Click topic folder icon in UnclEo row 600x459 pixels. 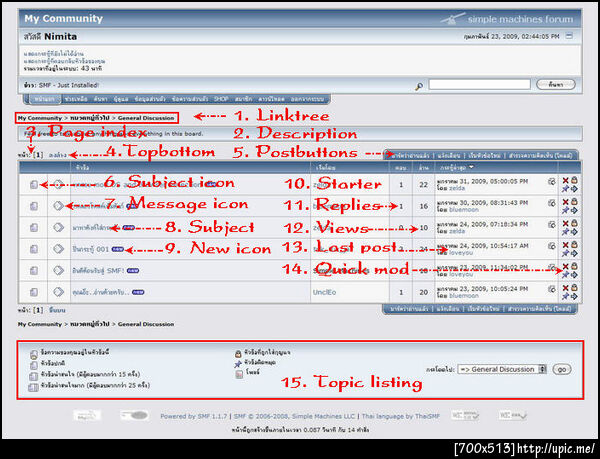(x=34, y=292)
